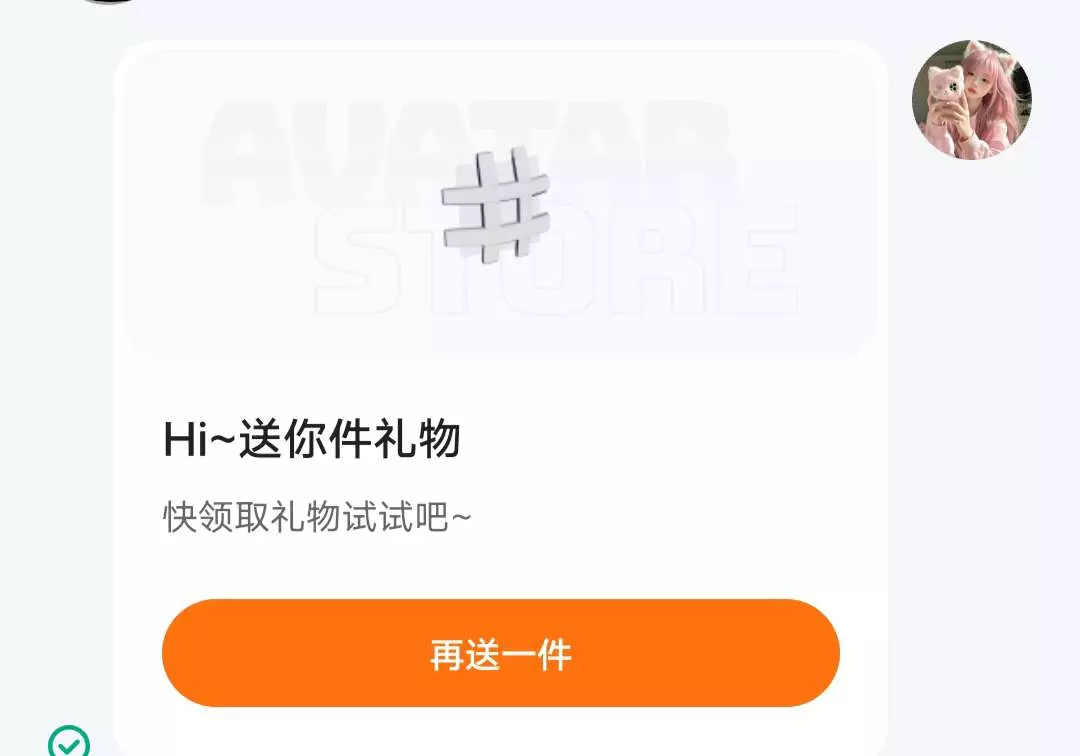Open the pink-haired girl's avatar profile
The image size is (1080, 756).
click(971, 99)
